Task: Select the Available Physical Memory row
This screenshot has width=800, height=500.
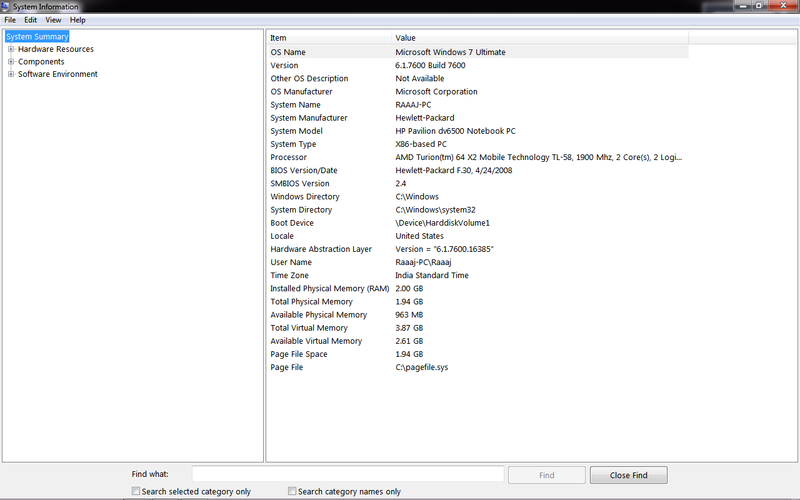Action: coord(478,315)
